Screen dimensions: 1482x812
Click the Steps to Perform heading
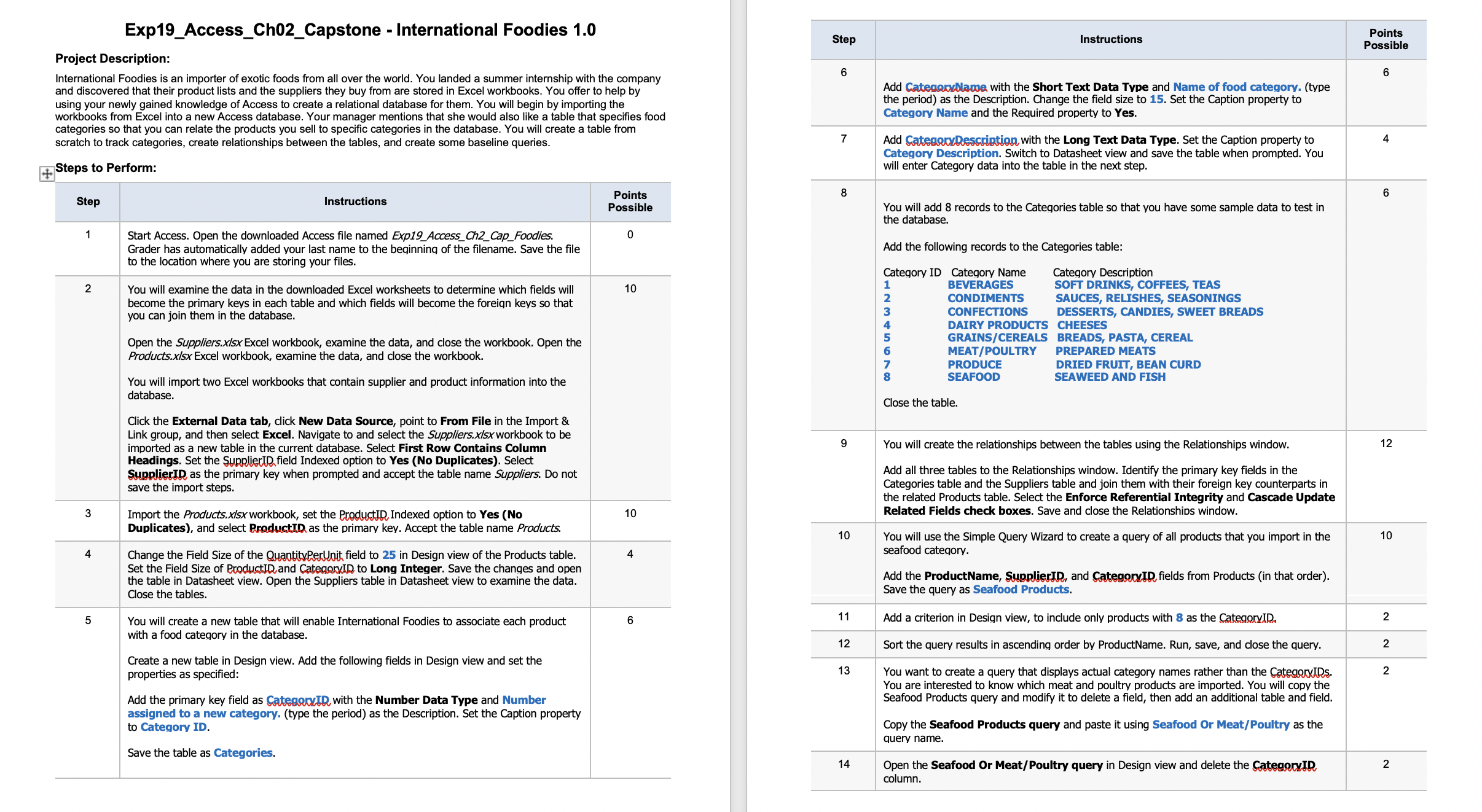pyautogui.click(x=106, y=168)
